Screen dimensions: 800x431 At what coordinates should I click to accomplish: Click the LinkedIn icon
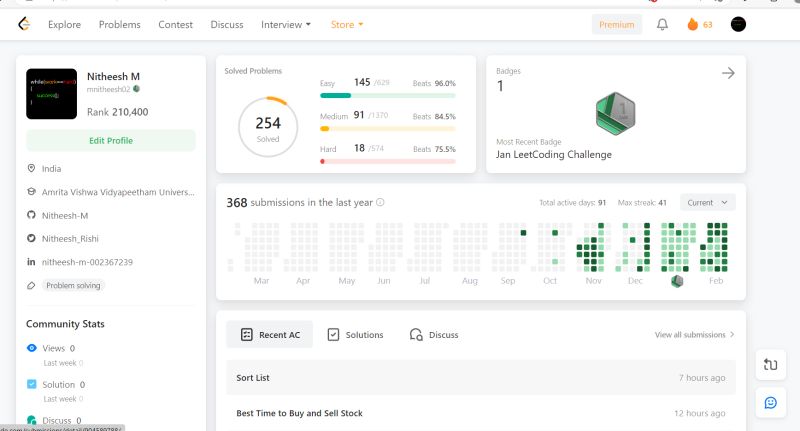31,262
